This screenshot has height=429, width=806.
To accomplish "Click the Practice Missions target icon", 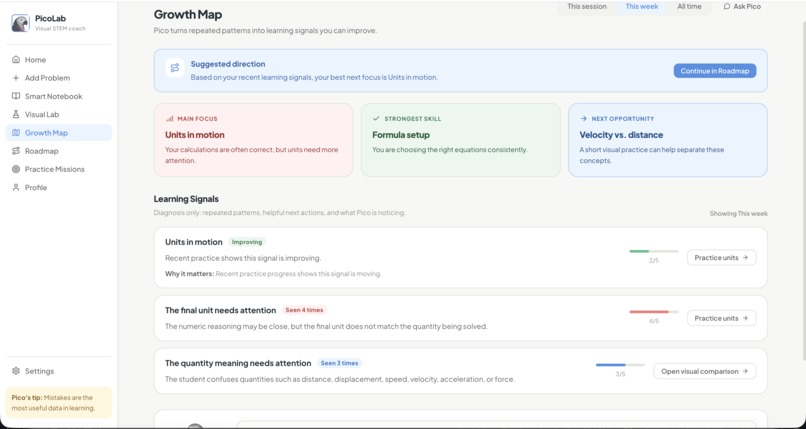I will [16, 169].
